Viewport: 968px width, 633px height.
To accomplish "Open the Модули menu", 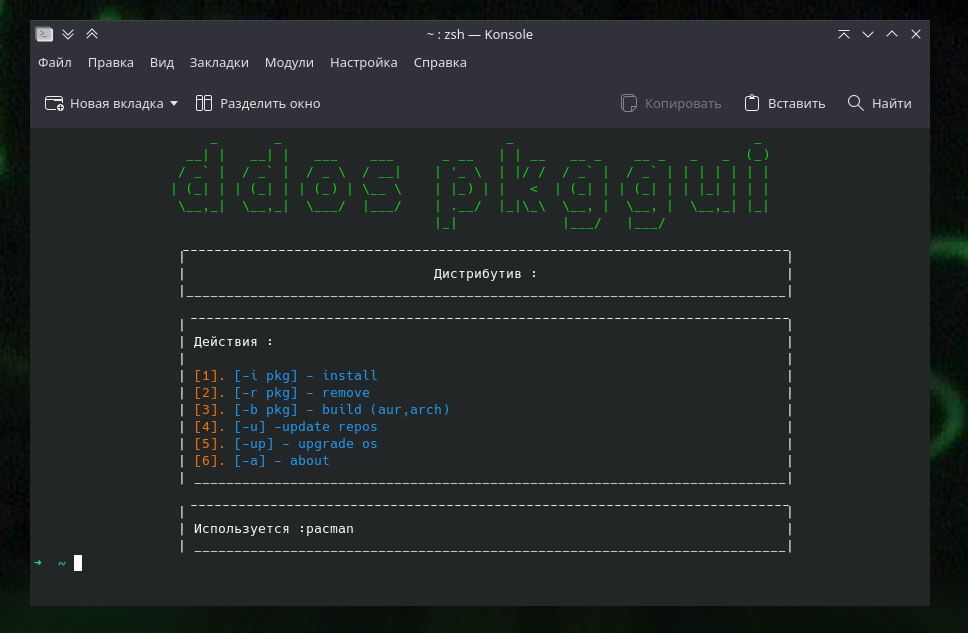I will point(289,62).
